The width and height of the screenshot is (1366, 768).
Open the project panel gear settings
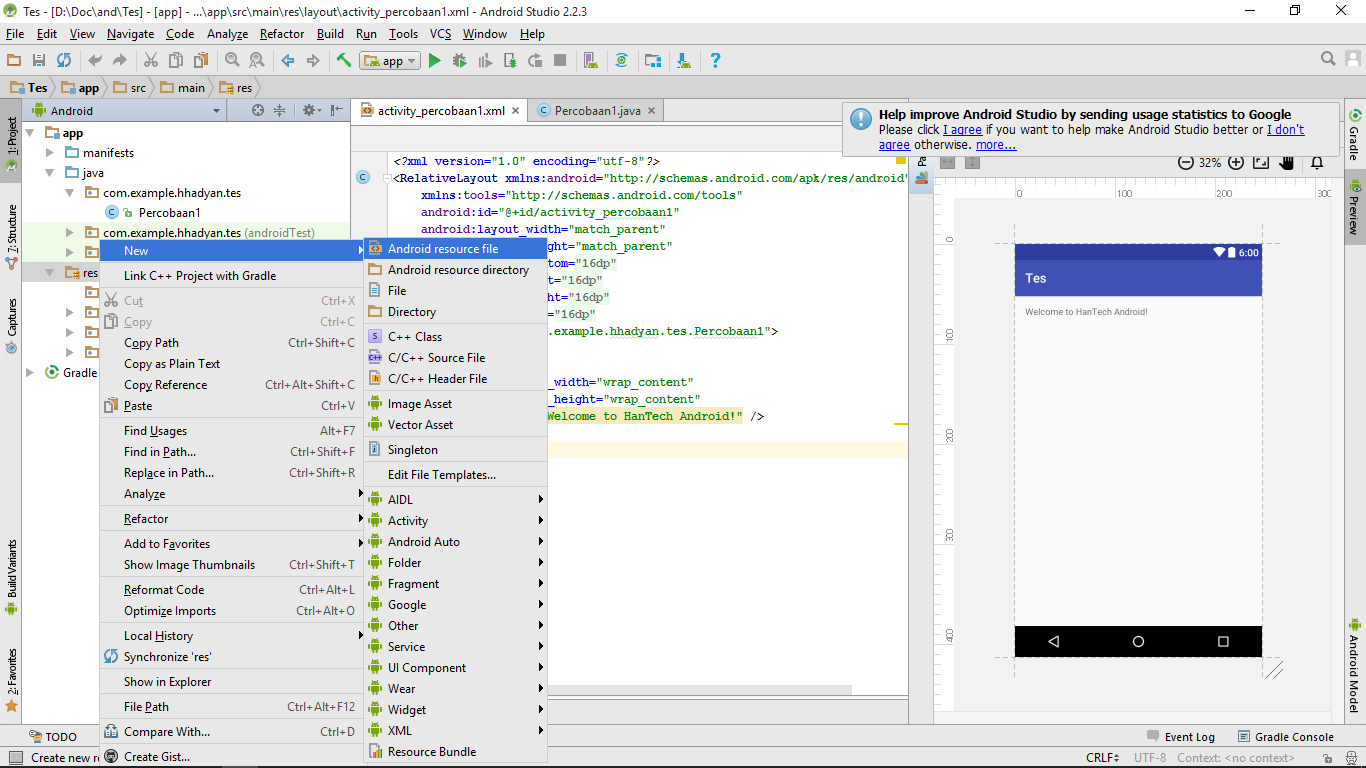coord(310,110)
